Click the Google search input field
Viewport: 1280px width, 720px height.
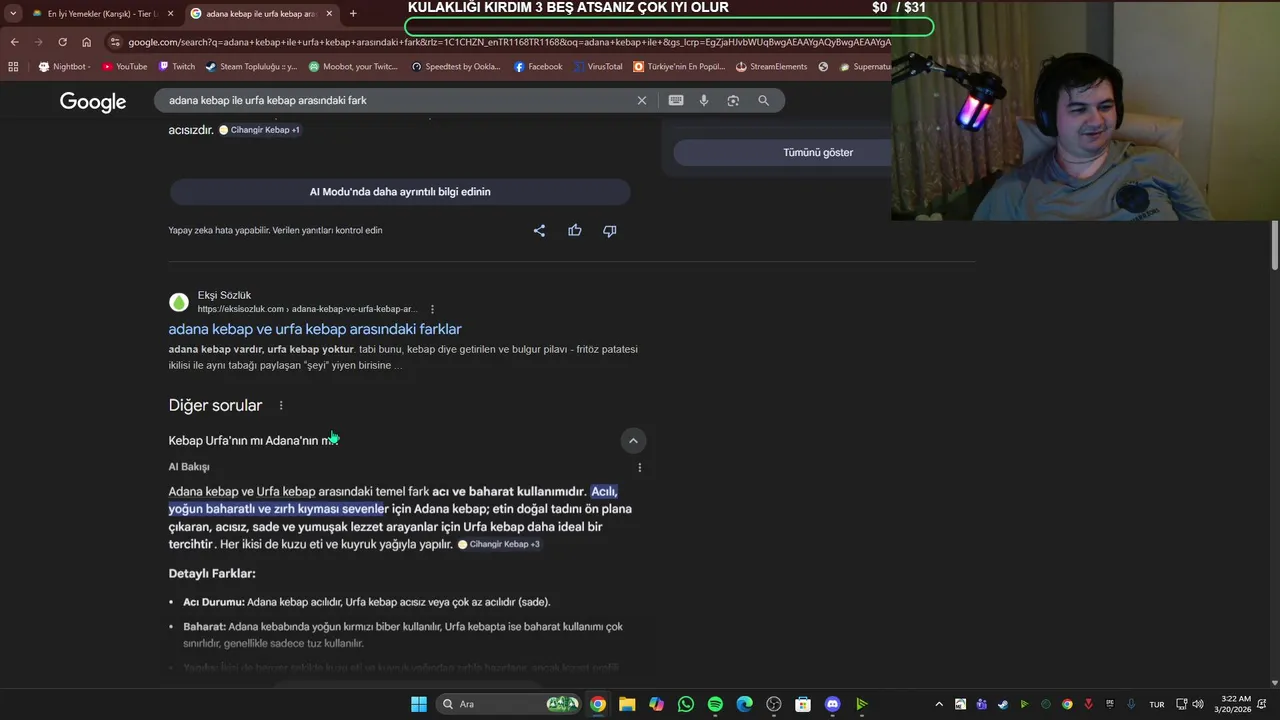pos(400,100)
